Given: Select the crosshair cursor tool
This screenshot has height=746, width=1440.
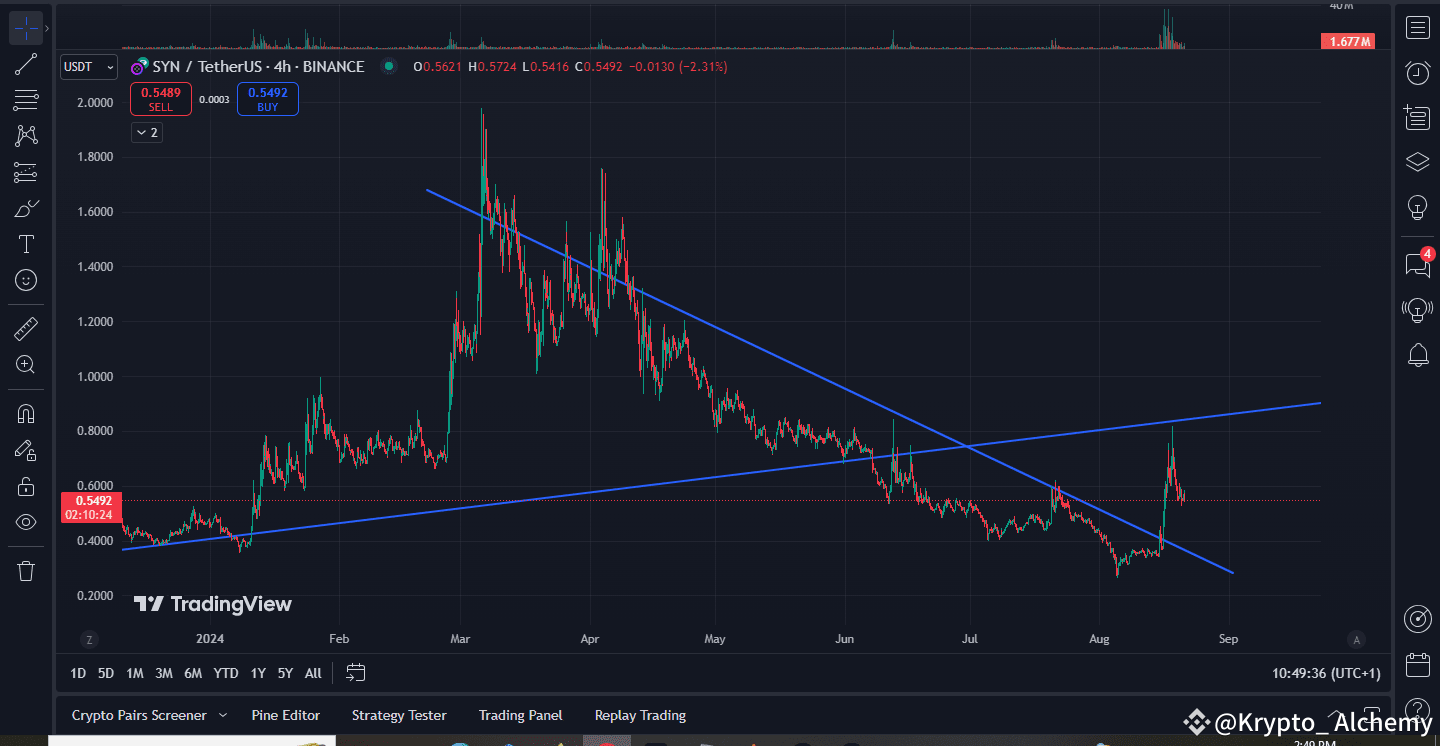Looking at the screenshot, I should pyautogui.click(x=25, y=27).
